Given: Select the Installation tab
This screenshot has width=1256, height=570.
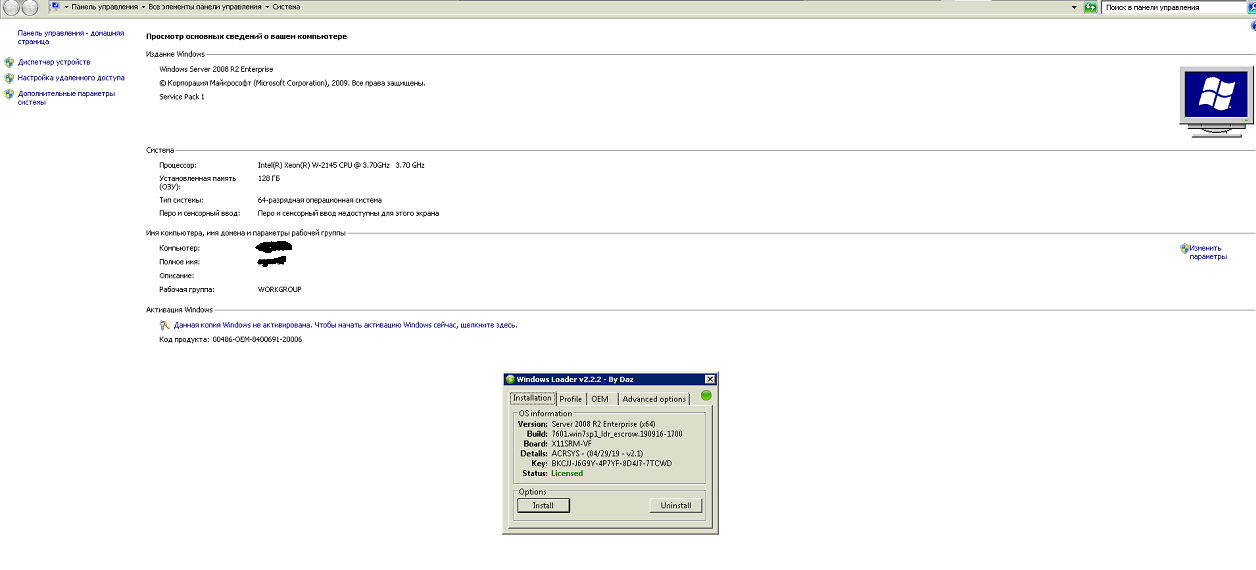Looking at the screenshot, I should click(532, 398).
